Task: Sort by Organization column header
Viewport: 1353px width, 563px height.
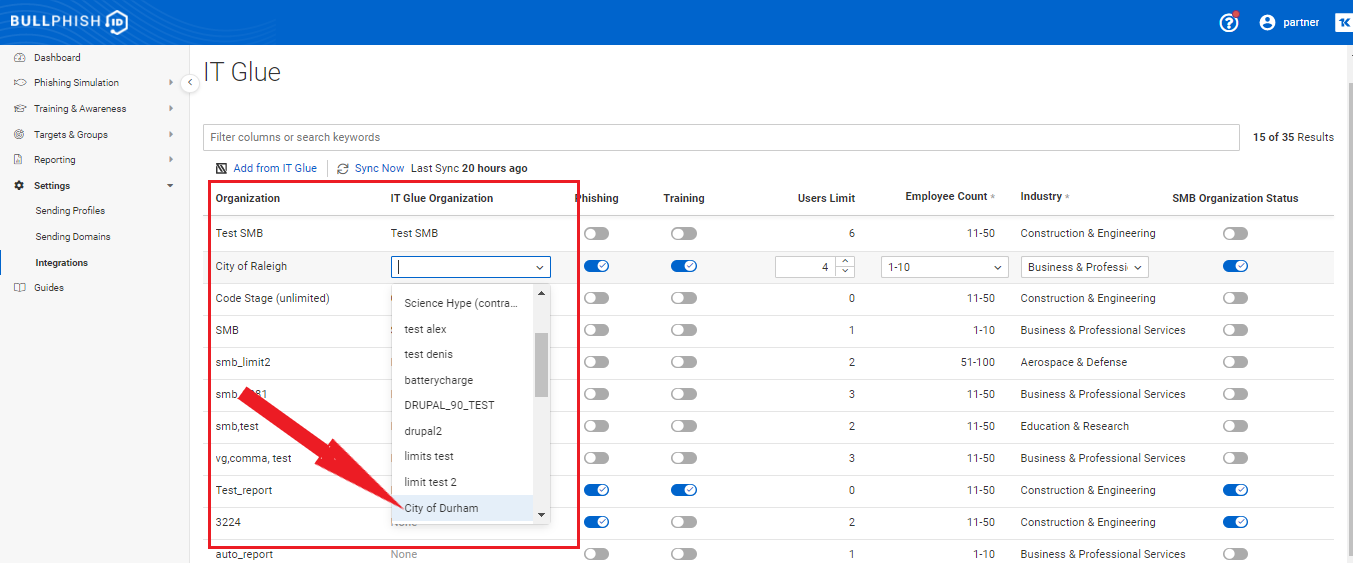Action: tap(248, 199)
